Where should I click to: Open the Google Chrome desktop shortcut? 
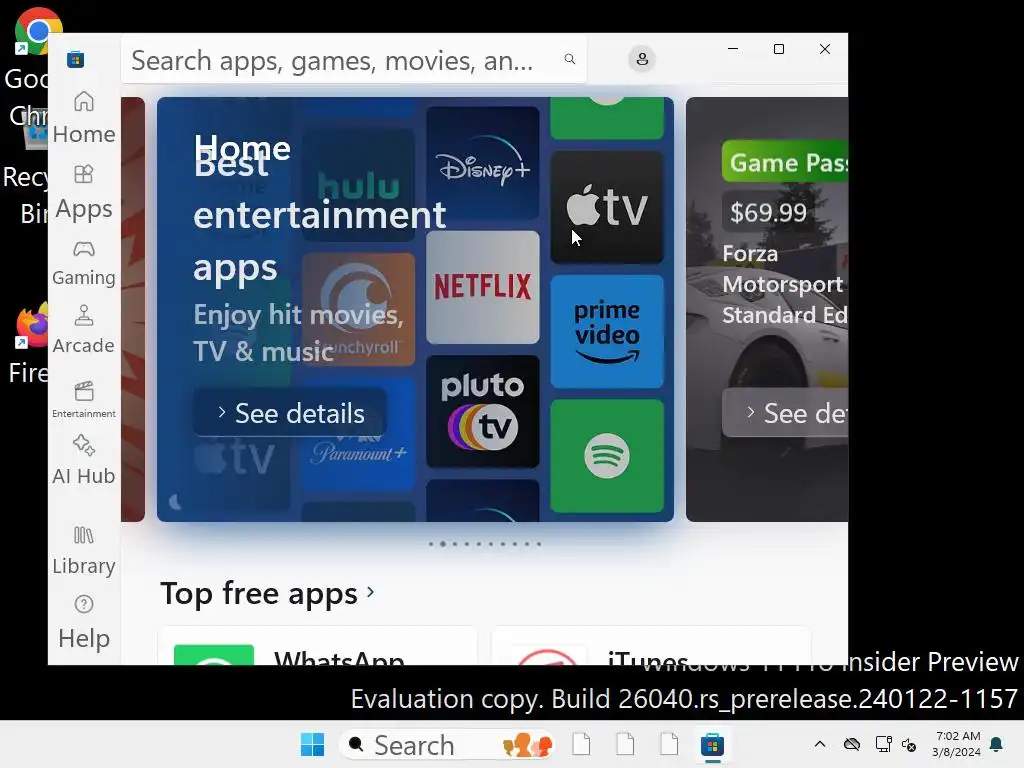[27, 65]
